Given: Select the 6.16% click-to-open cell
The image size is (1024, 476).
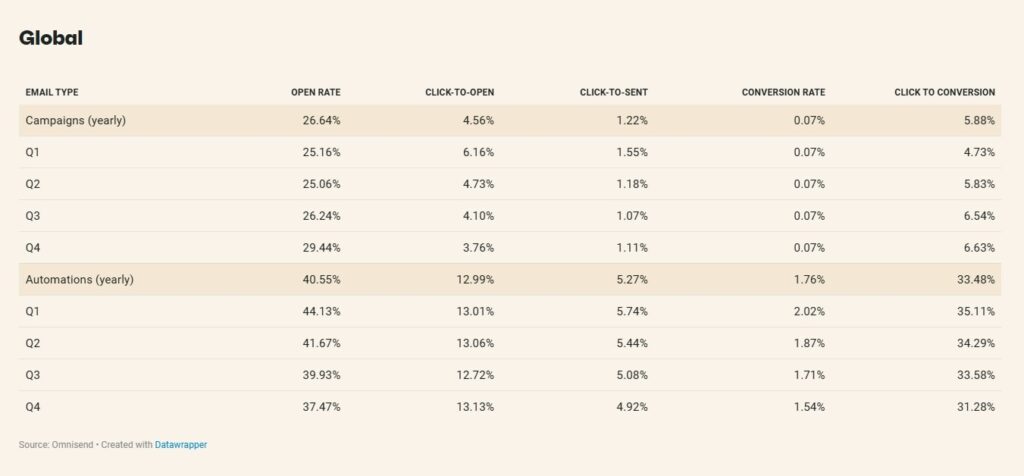Looking at the screenshot, I should 478,153.
